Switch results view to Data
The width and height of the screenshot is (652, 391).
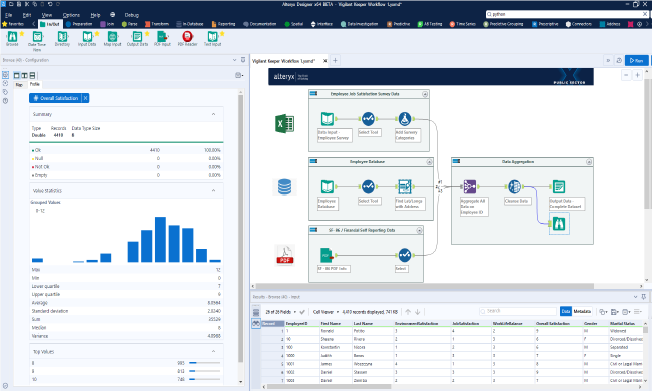coord(566,311)
